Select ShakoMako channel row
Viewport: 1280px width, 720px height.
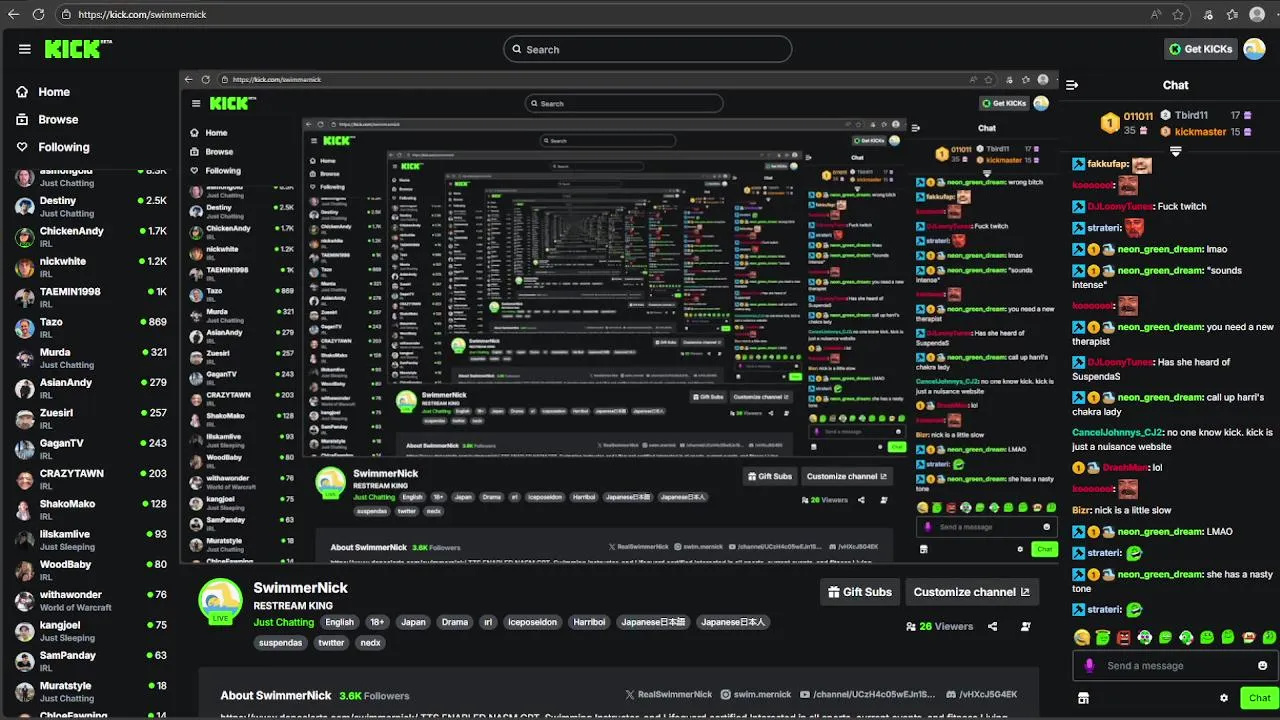90,509
